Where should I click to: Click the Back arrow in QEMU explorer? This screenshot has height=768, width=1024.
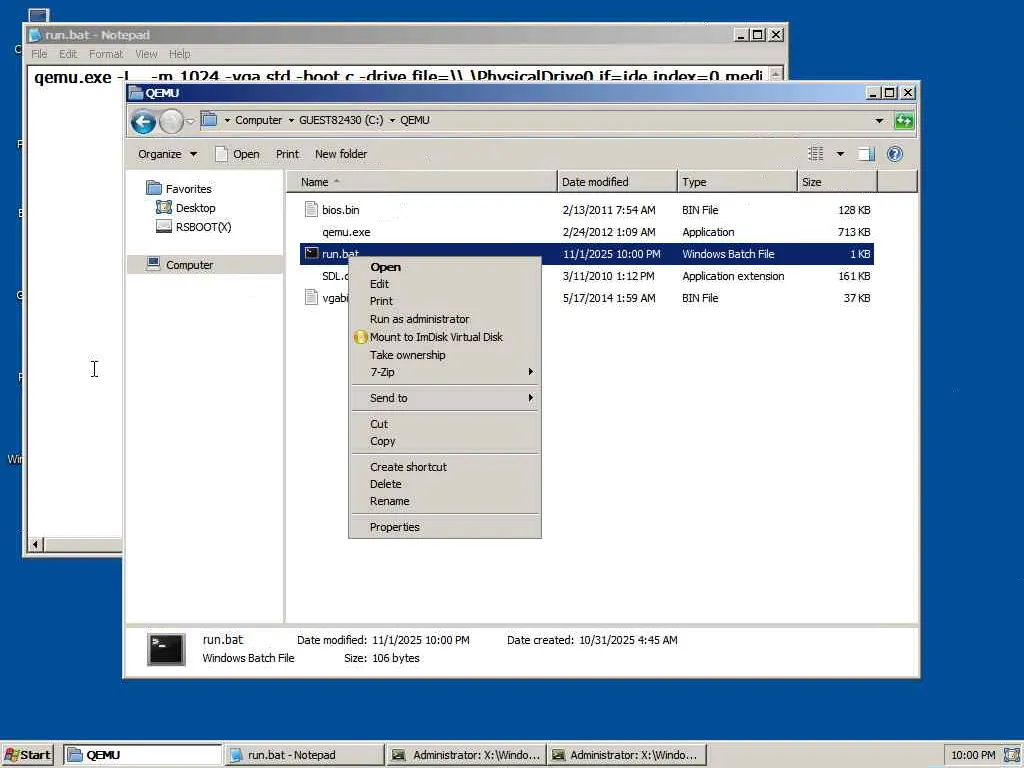point(143,121)
